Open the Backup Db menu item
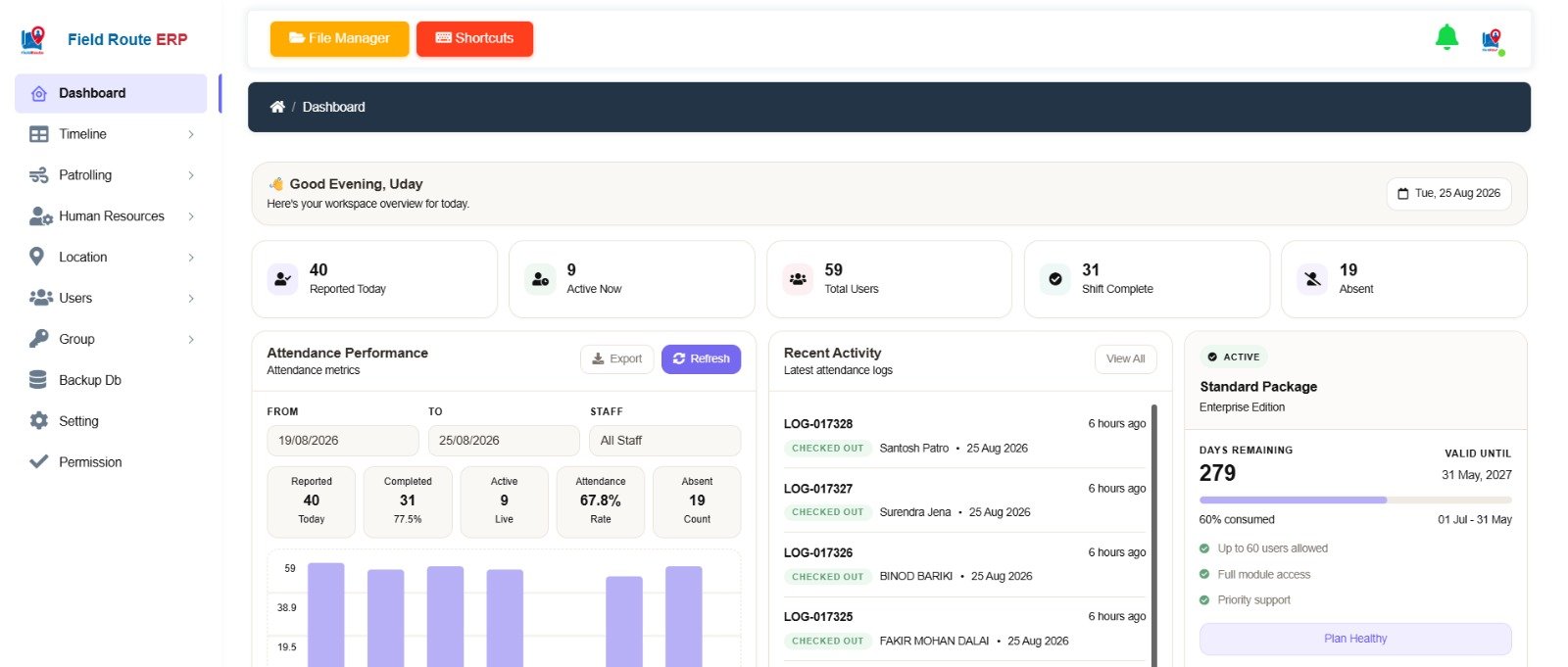1568x667 pixels. coord(111,380)
